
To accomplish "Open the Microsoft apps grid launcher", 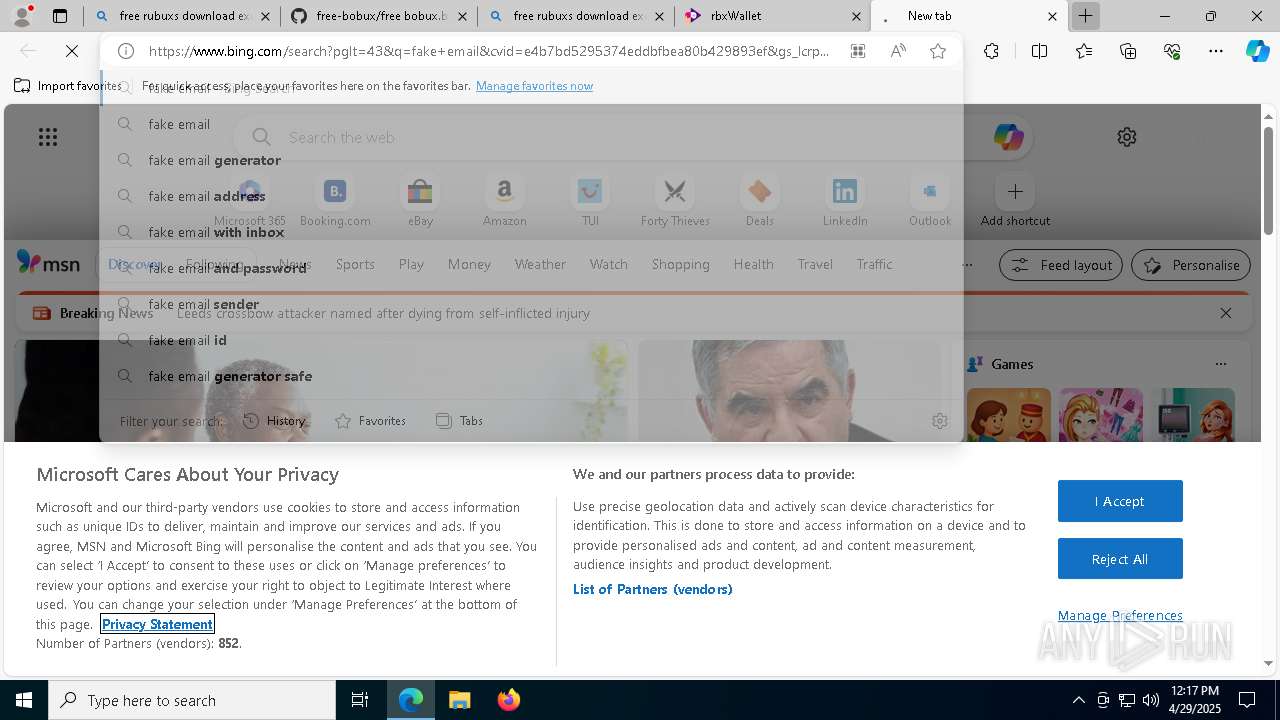I will tap(48, 137).
